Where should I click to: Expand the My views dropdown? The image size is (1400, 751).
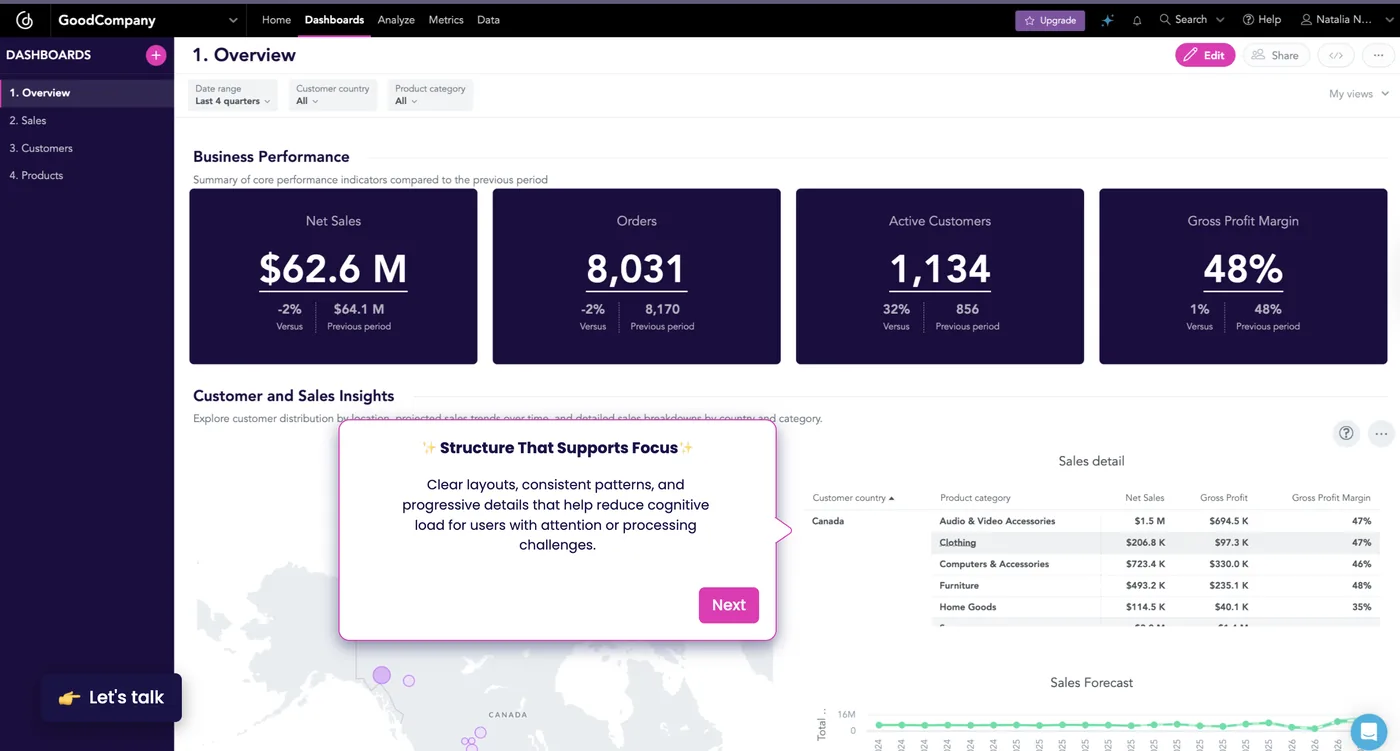pyautogui.click(x=1359, y=94)
